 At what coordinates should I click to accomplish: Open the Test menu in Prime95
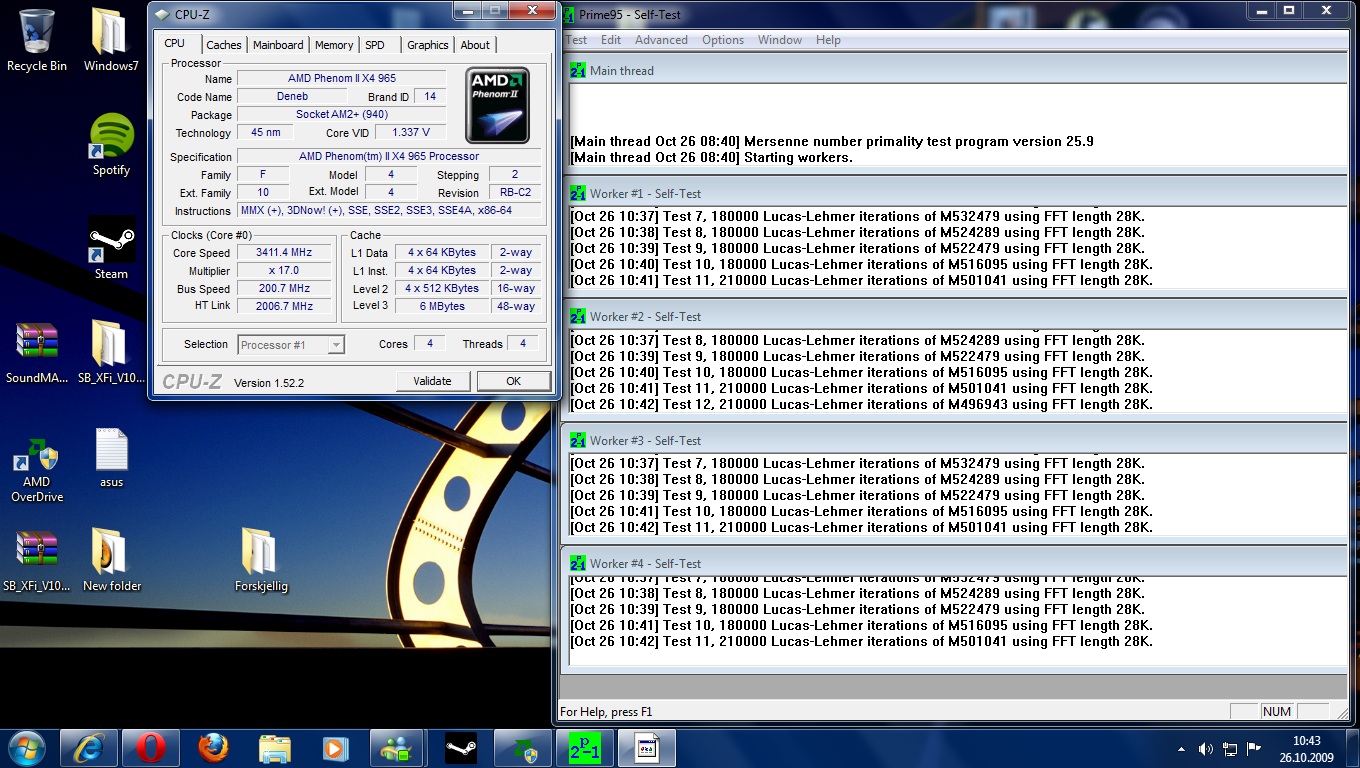[576, 40]
